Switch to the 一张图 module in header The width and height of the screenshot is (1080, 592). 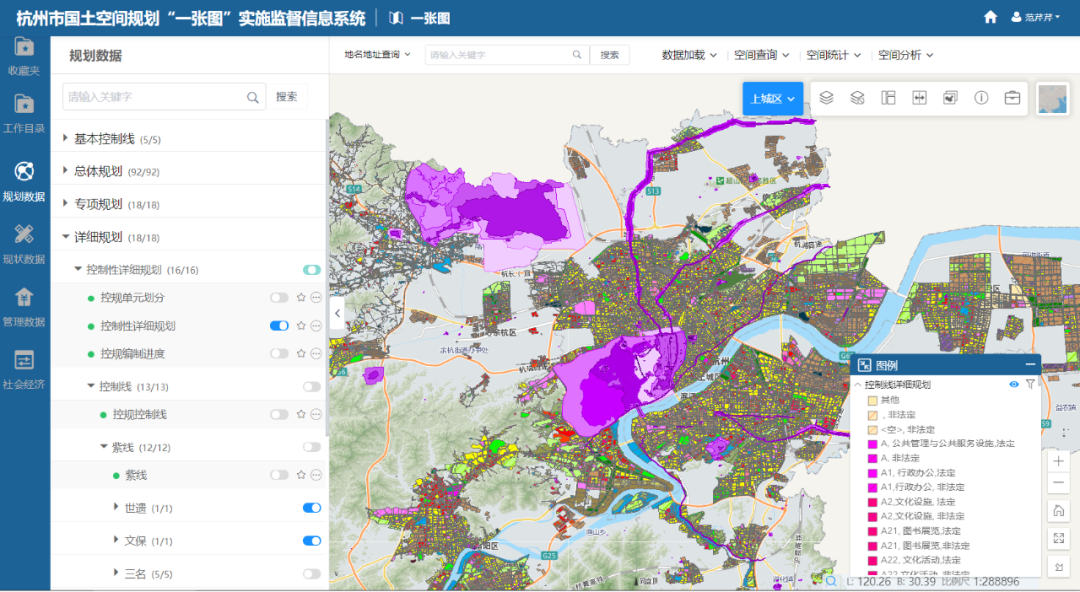[419, 18]
